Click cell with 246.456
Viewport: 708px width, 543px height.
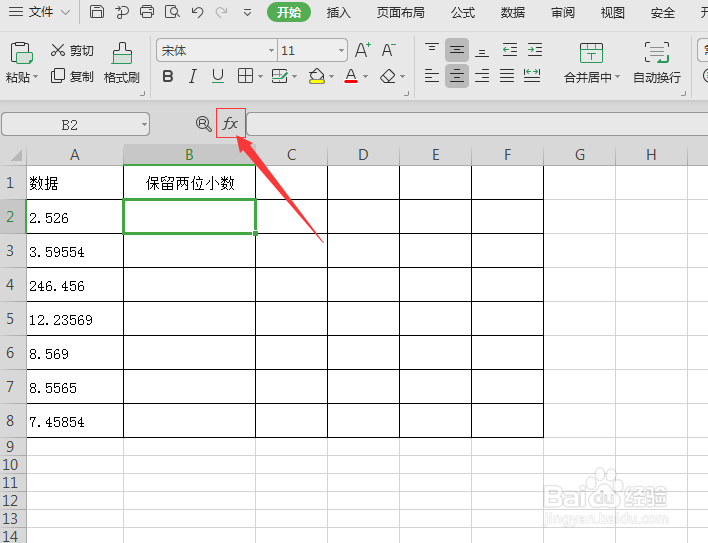(75, 285)
